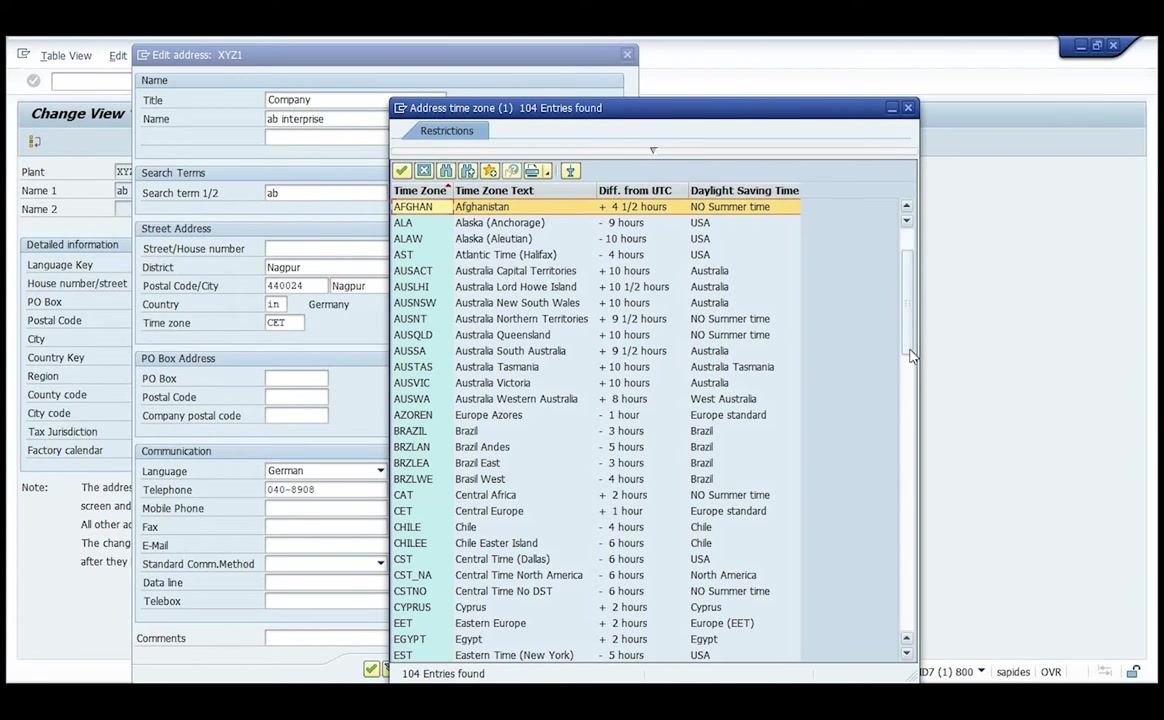Click the time zone list scrollbar thumb
1164x720 pixels.
point(906,303)
